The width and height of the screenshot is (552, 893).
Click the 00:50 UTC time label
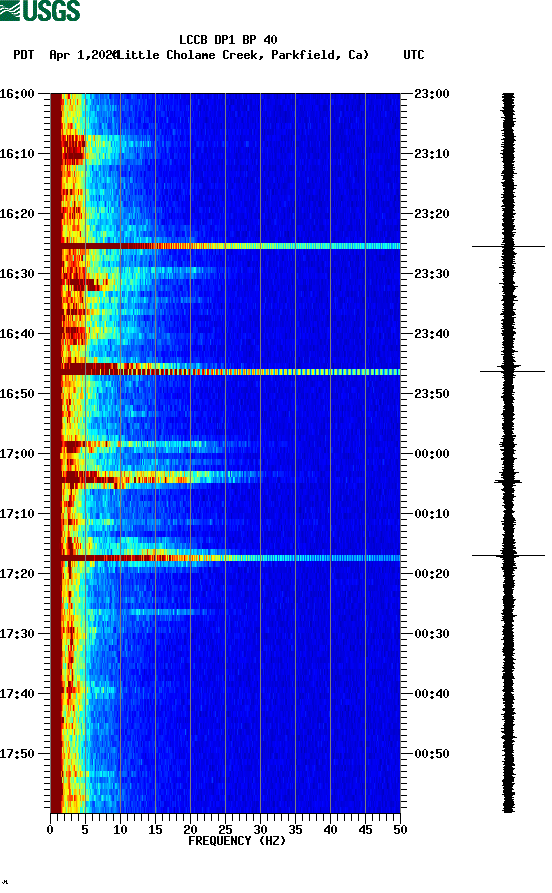(x=432, y=753)
